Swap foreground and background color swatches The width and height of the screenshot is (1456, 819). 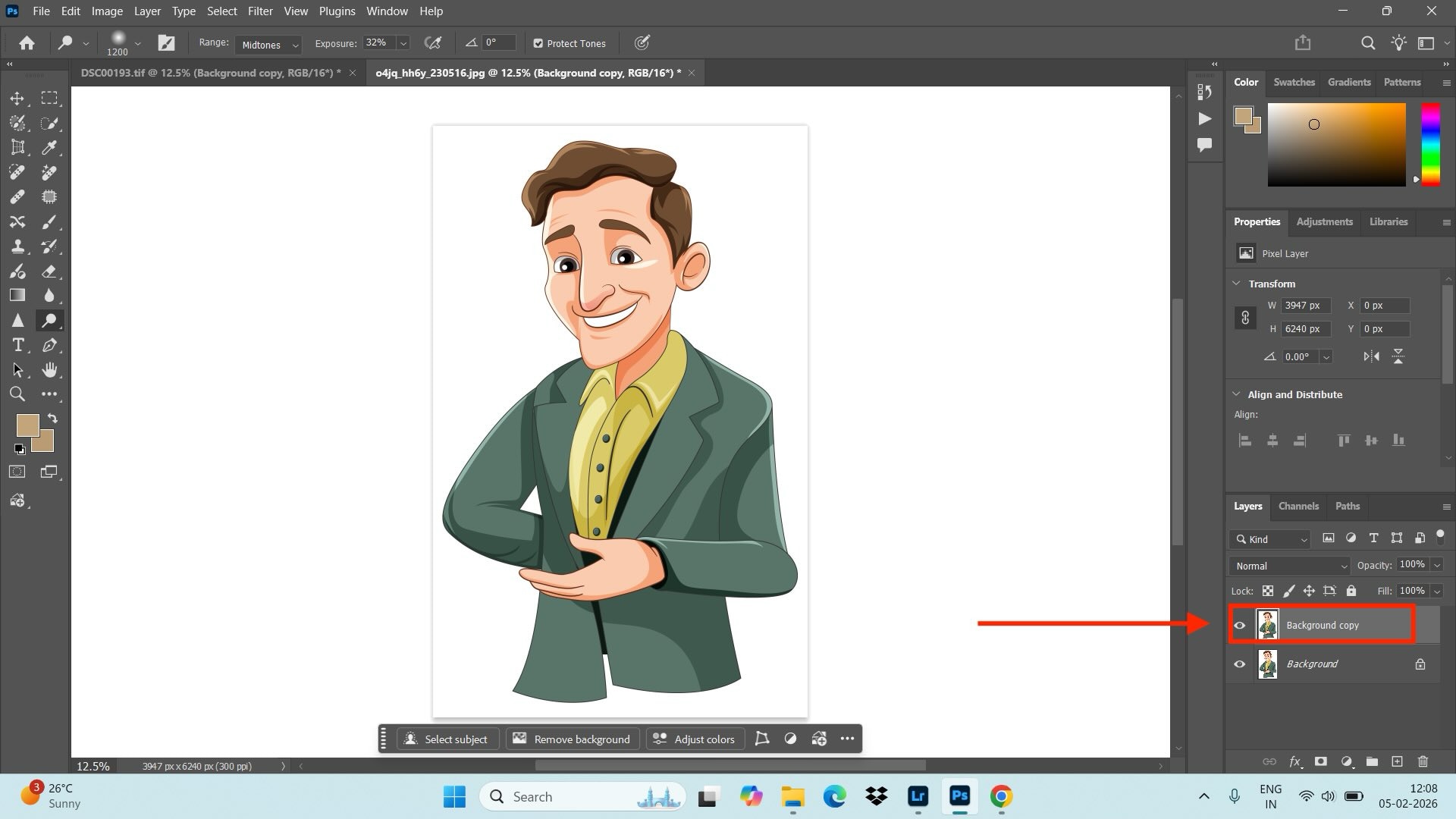pyautogui.click(x=52, y=417)
